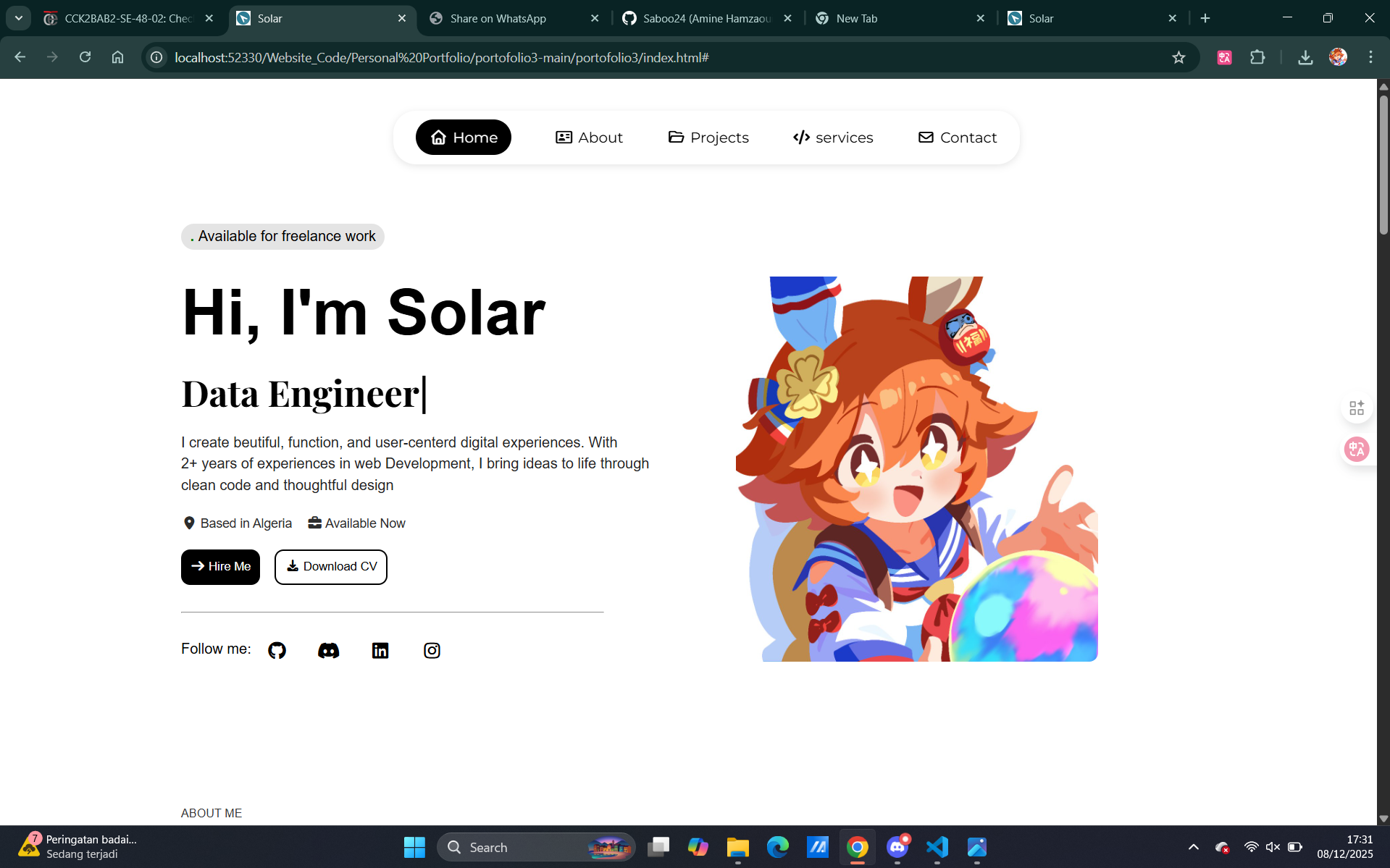Select Projects in the site navigation
Image resolution: width=1390 pixels, height=868 pixels.
[708, 137]
